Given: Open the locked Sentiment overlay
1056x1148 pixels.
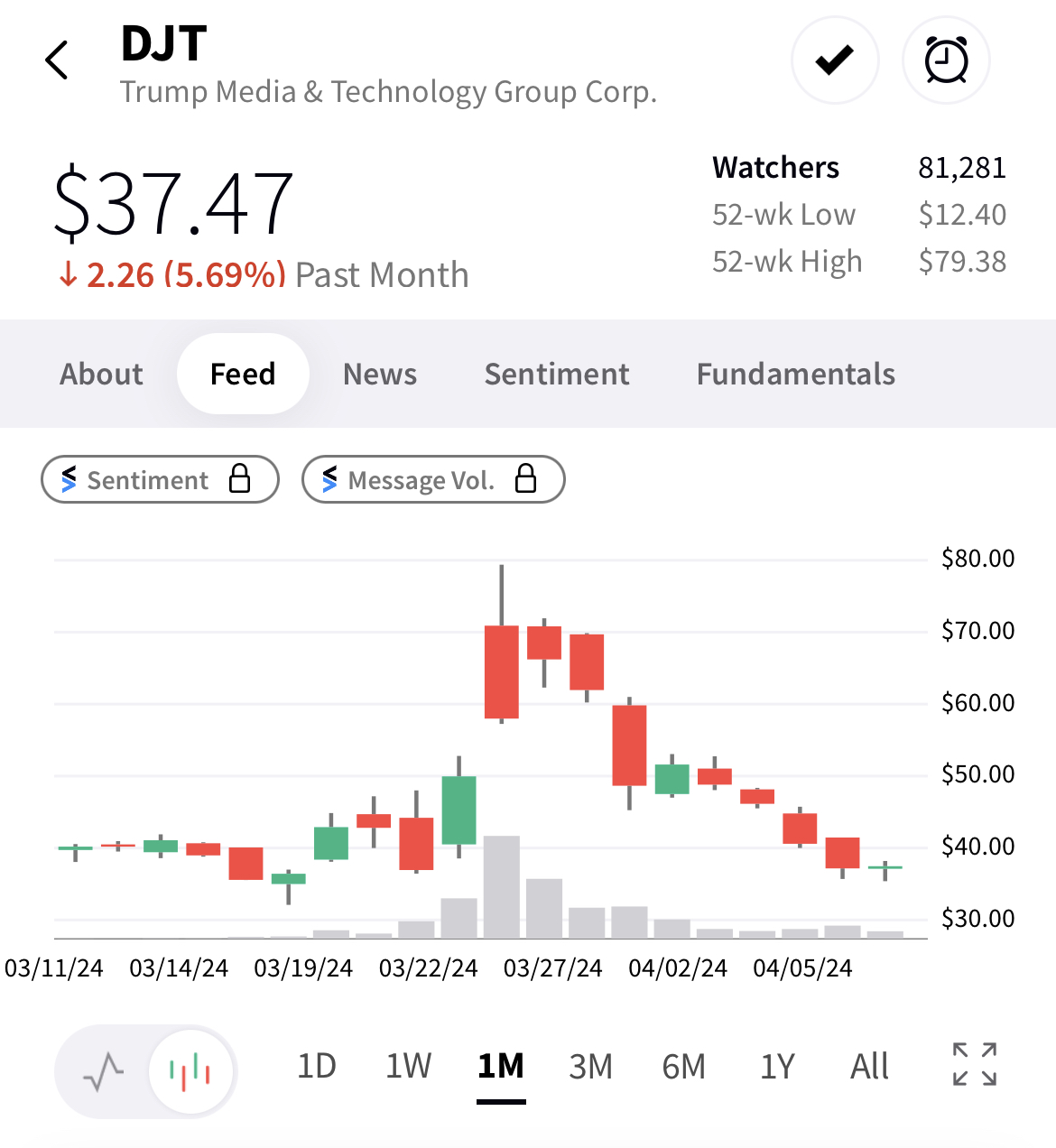Looking at the screenshot, I should [x=160, y=479].
